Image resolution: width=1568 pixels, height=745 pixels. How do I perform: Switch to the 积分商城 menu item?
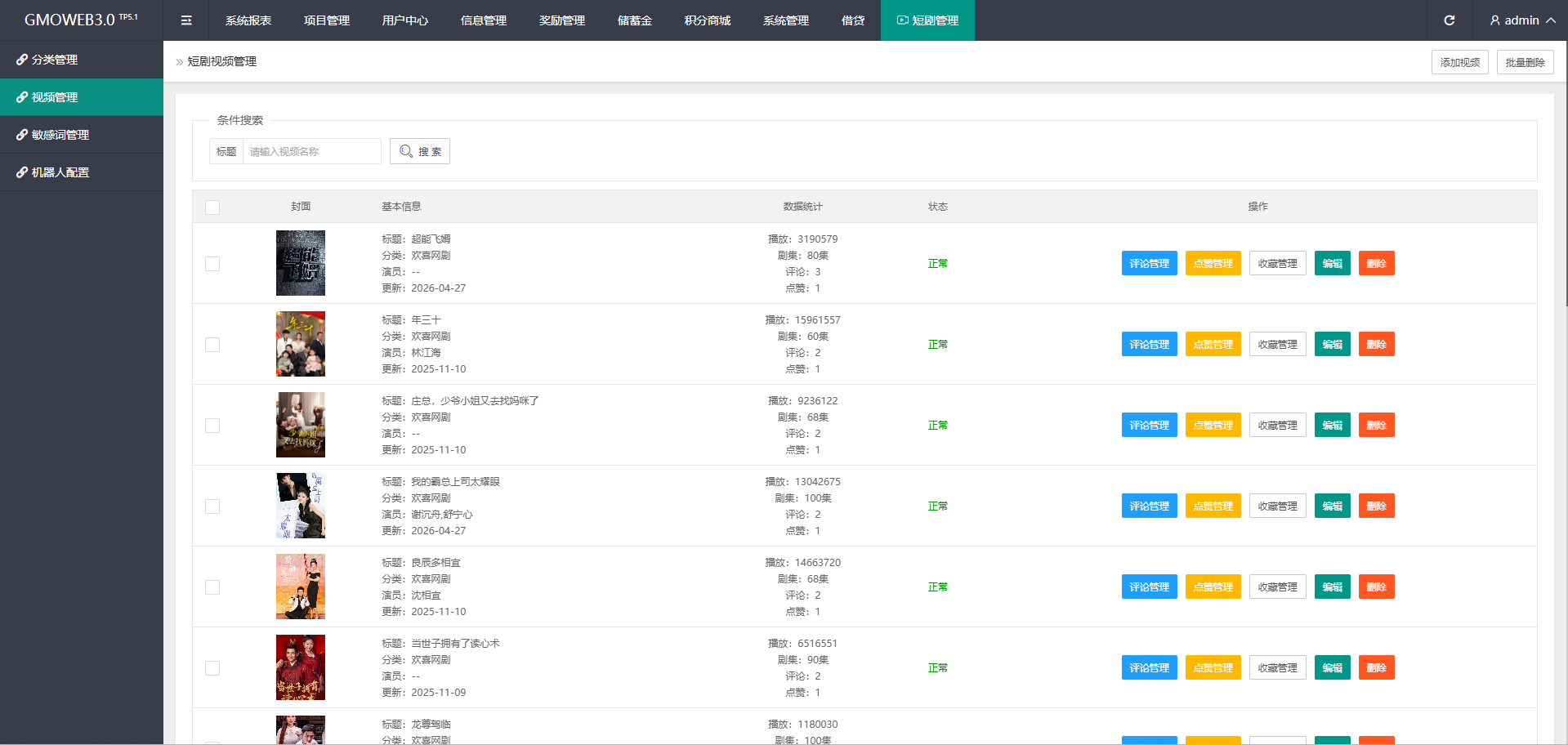pyautogui.click(x=708, y=20)
